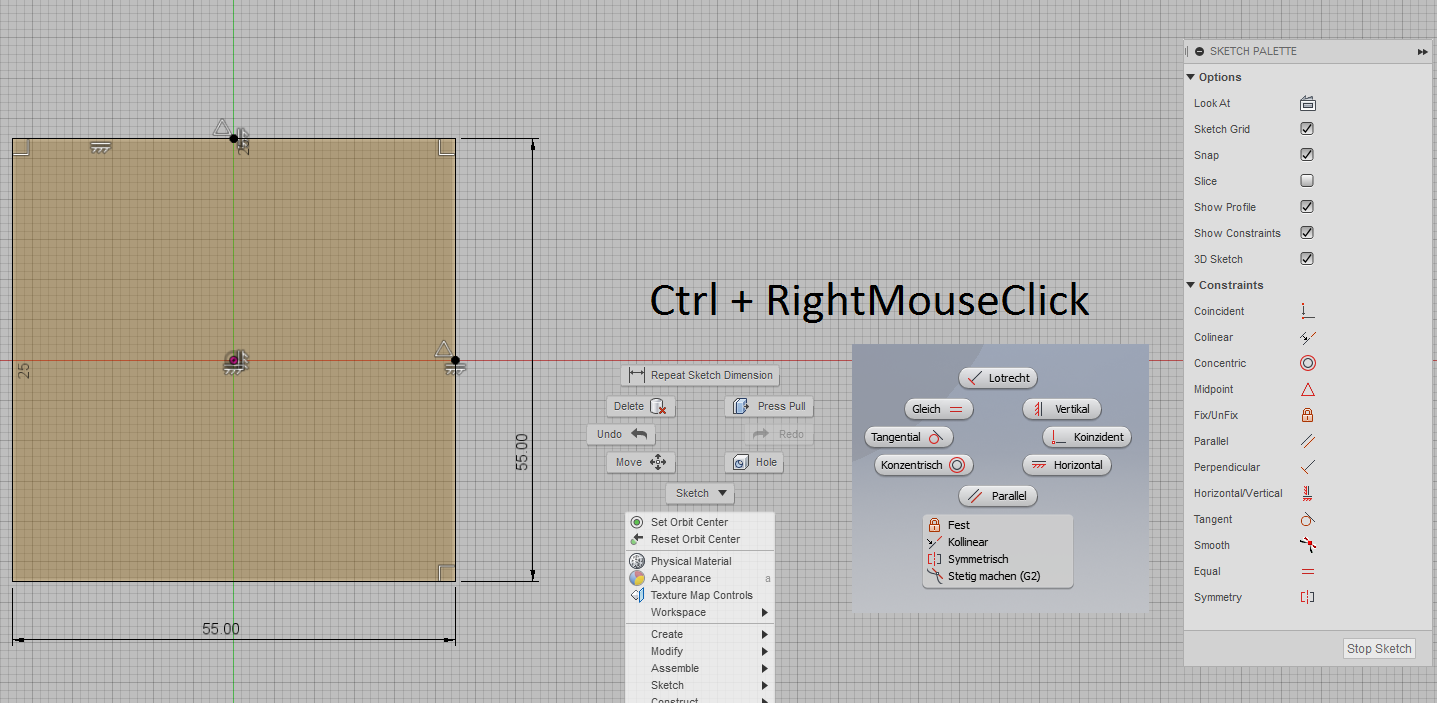Choose Set Orbit Center
The height and width of the screenshot is (703, 1437).
[699, 522]
